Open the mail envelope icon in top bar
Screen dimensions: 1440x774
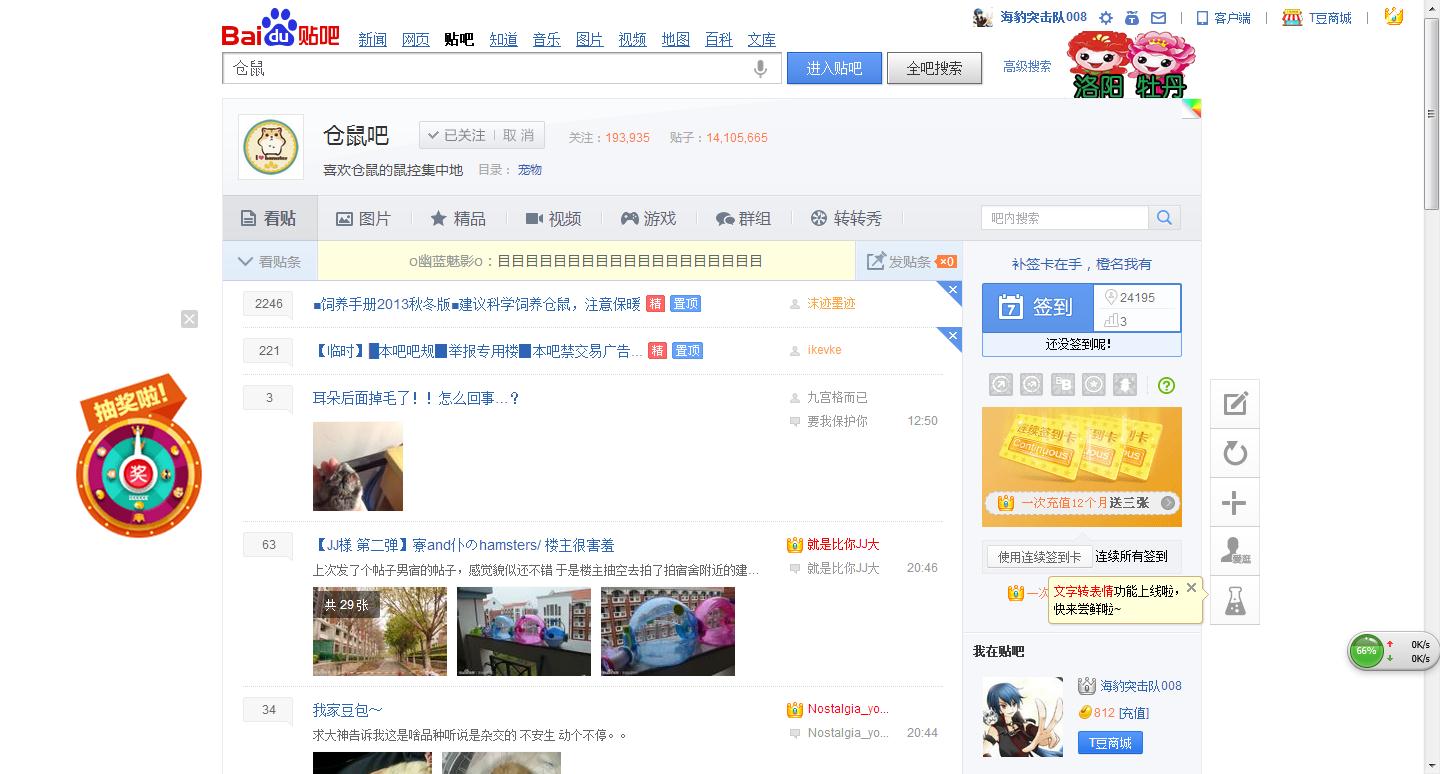point(1160,17)
